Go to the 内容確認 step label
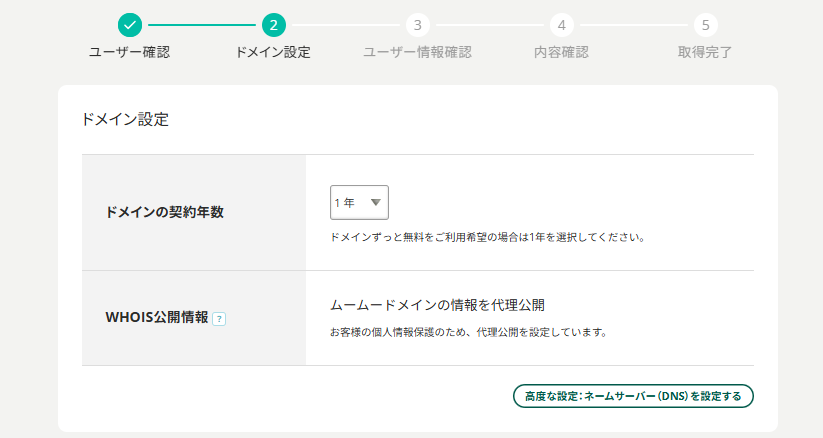The width and height of the screenshot is (823, 438). (561, 52)
